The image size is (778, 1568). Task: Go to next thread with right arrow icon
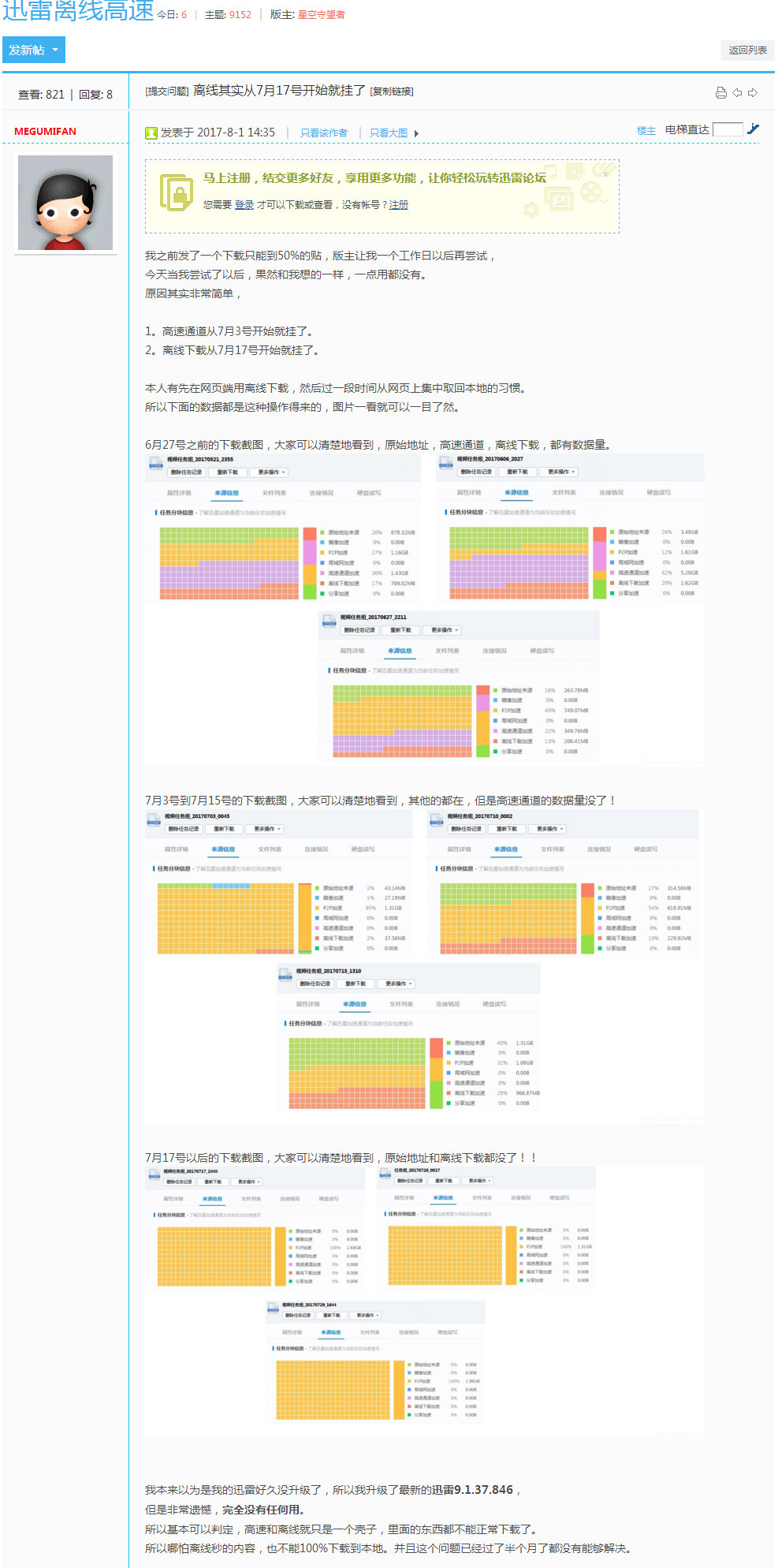pos(753,92)
